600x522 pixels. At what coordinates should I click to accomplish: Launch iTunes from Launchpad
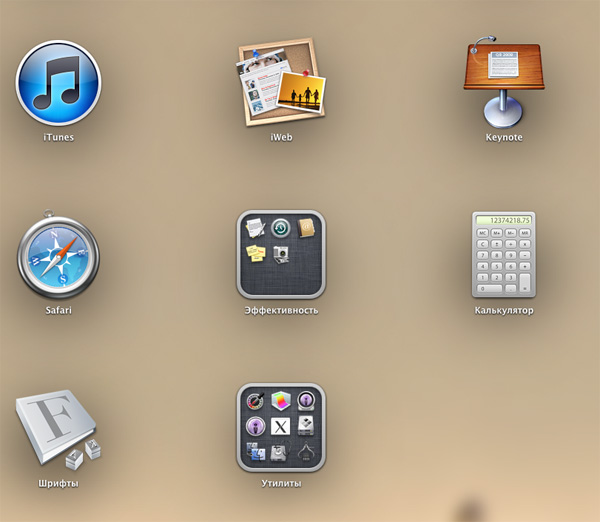click(x=58, y=82)
